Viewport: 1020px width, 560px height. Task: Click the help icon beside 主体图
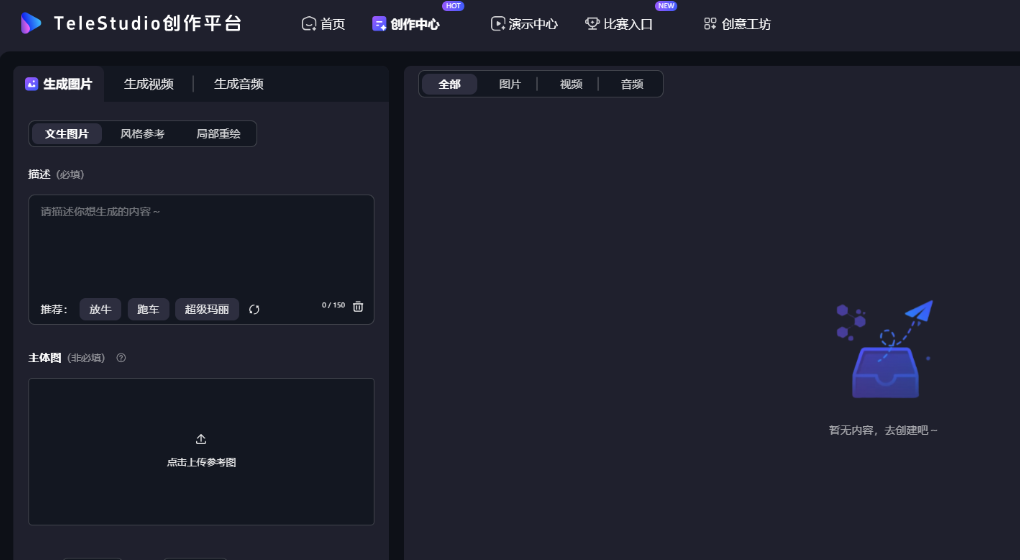[121, 358]
